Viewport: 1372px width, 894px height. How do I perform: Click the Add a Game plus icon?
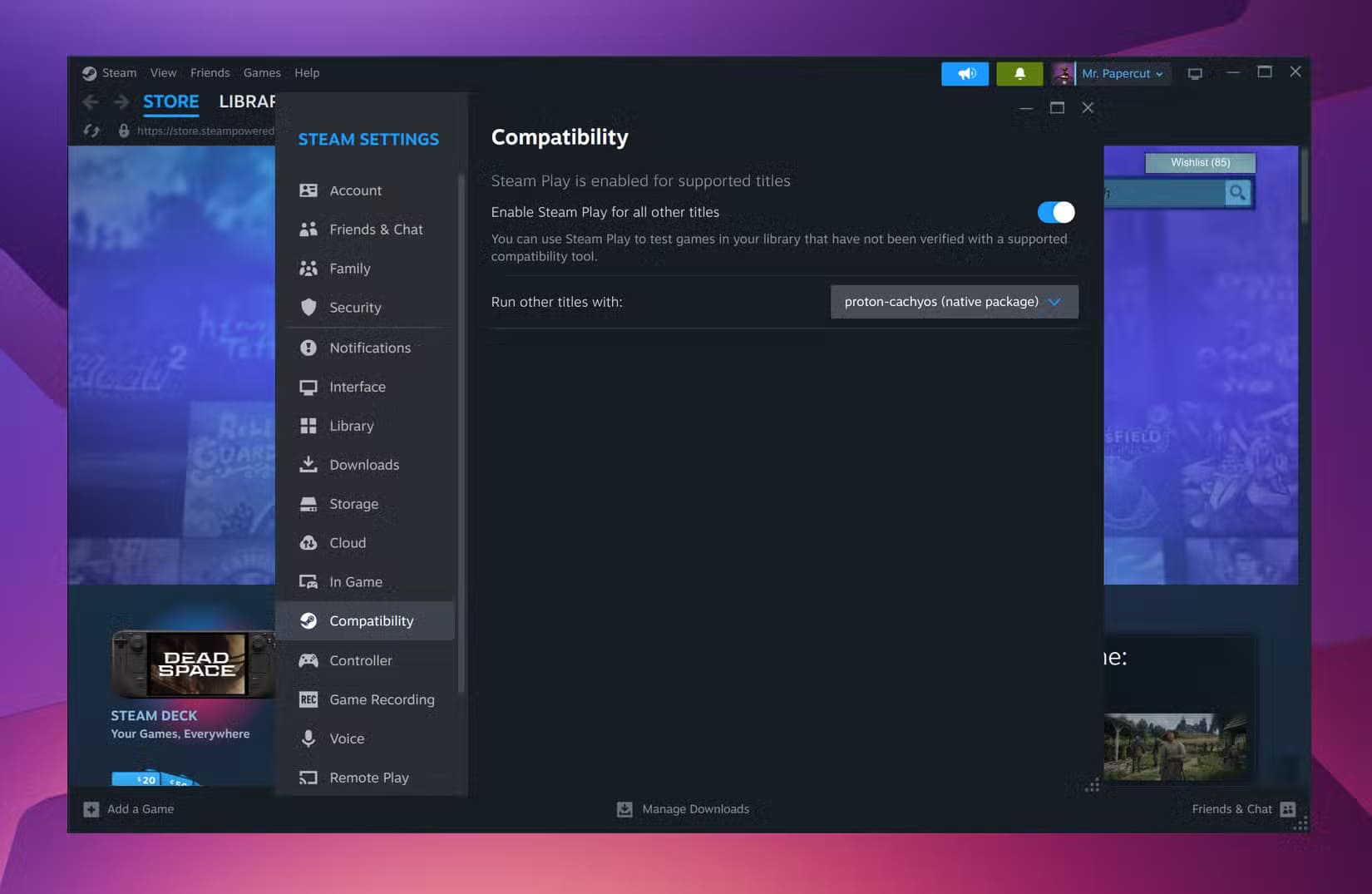click(x=91, y=809)
